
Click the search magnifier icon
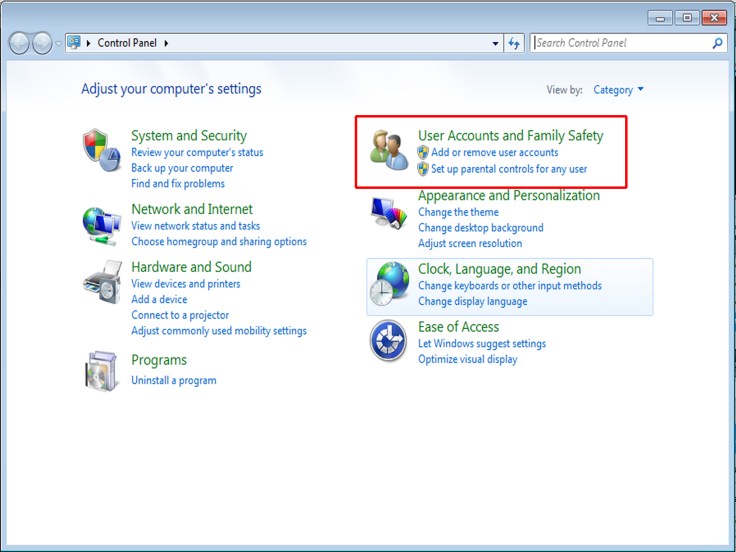pos(717,43)
